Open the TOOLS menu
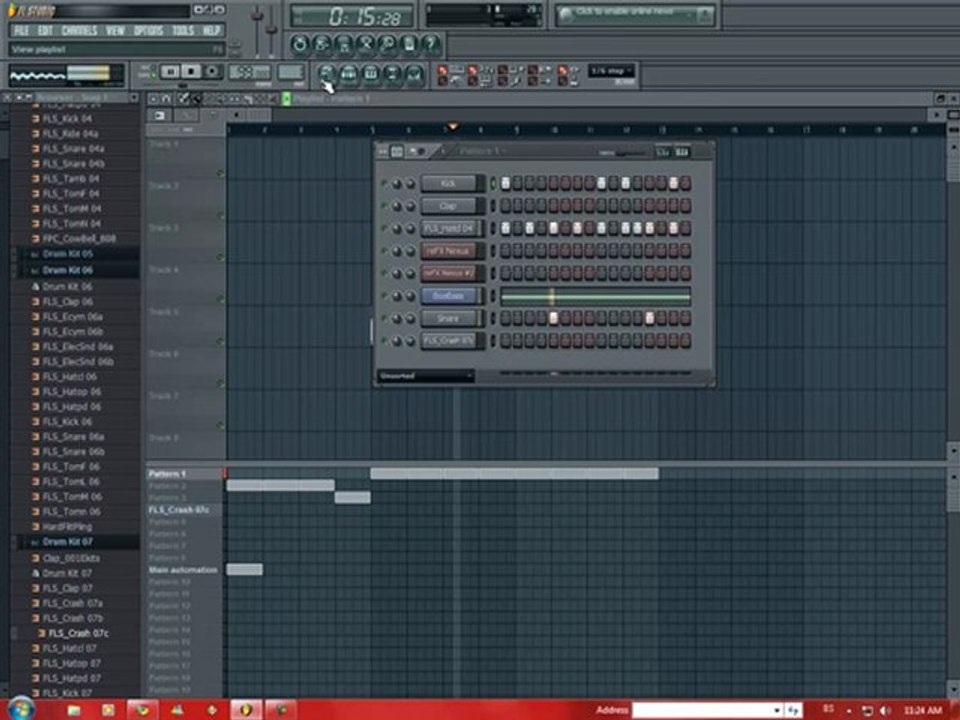 pyautogui.click(x=182, y=30)
